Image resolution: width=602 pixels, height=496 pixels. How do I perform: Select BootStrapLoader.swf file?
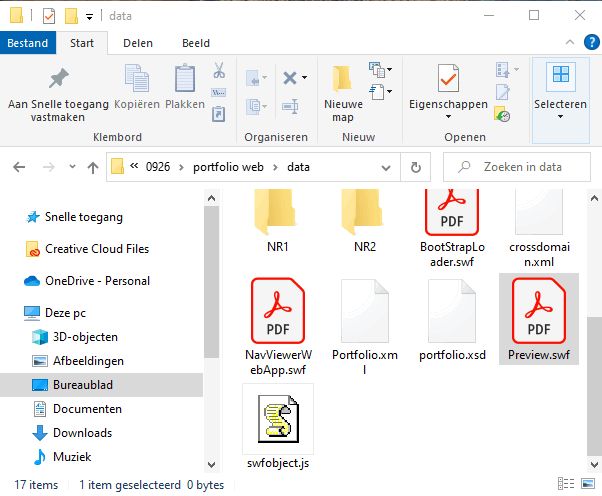(x=452, y=229)
